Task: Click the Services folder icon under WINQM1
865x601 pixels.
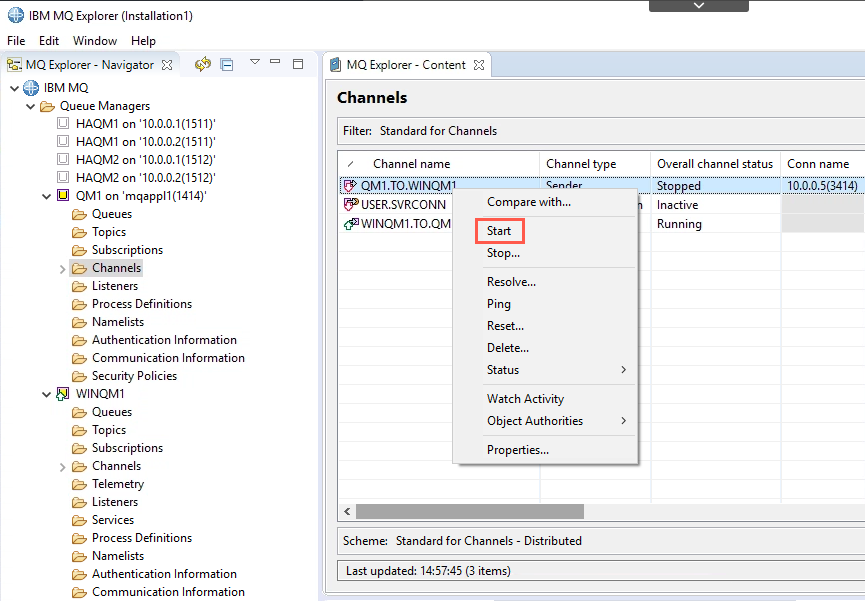Action: pyautogui.click(x=79, y=520)
